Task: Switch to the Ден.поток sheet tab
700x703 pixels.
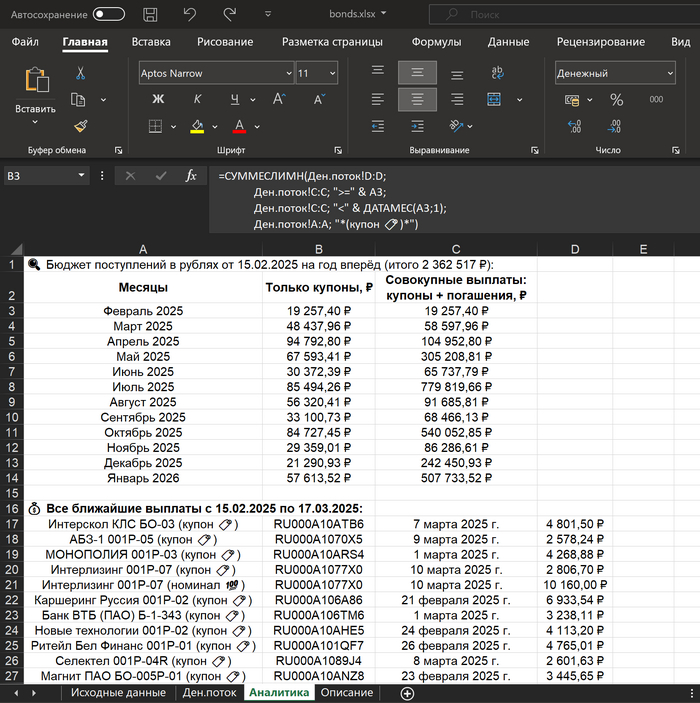Action: 209,692
